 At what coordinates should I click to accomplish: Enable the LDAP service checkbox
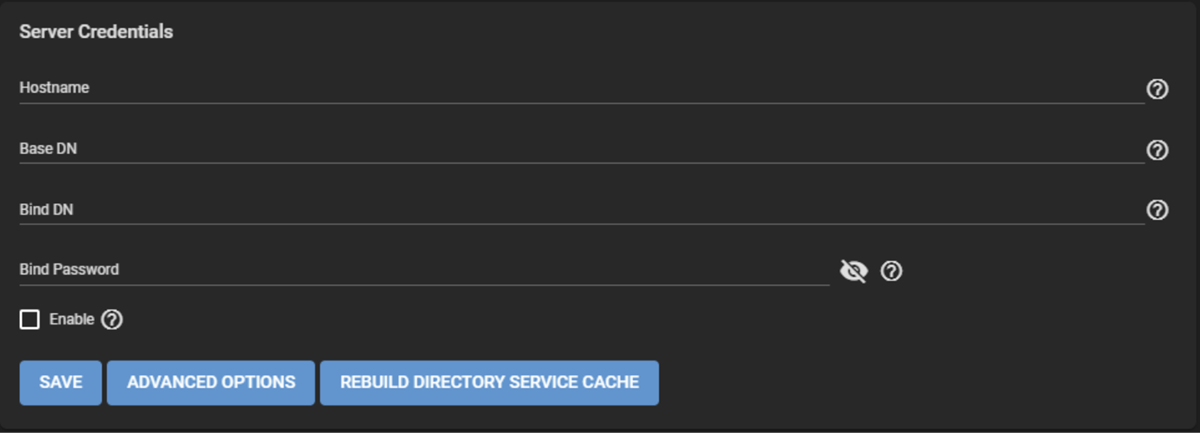tap(30, 320)
